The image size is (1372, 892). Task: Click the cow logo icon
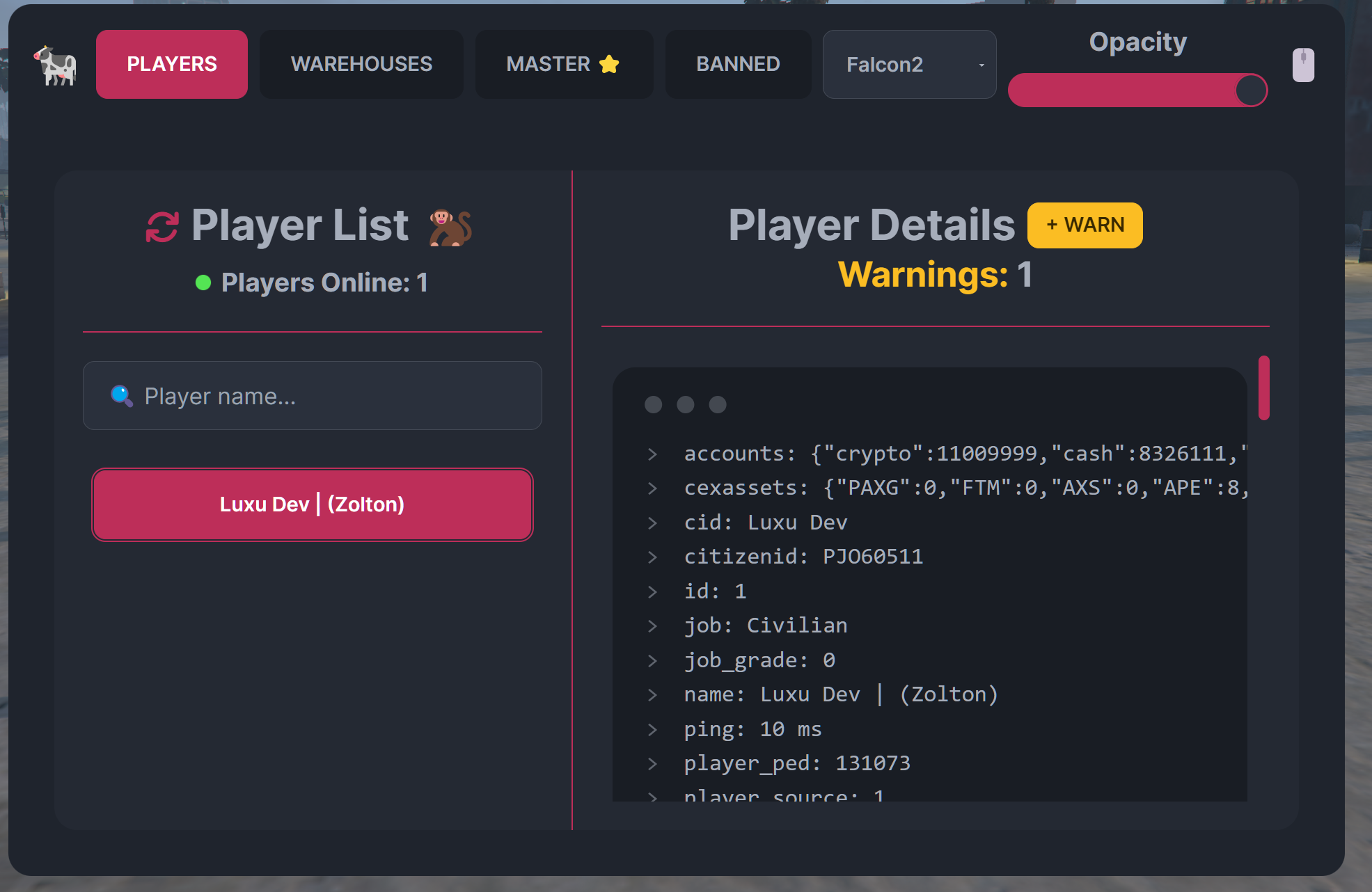tap(55, 65)
